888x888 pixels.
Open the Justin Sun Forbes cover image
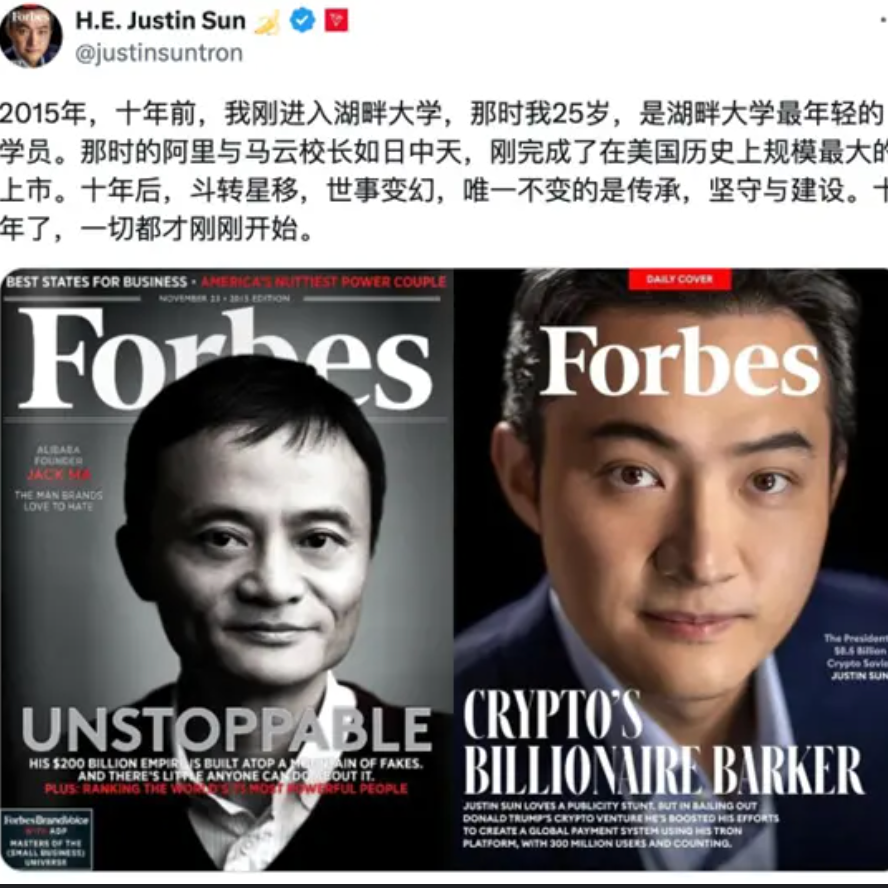pyautogui.click(x=671, y=569)
